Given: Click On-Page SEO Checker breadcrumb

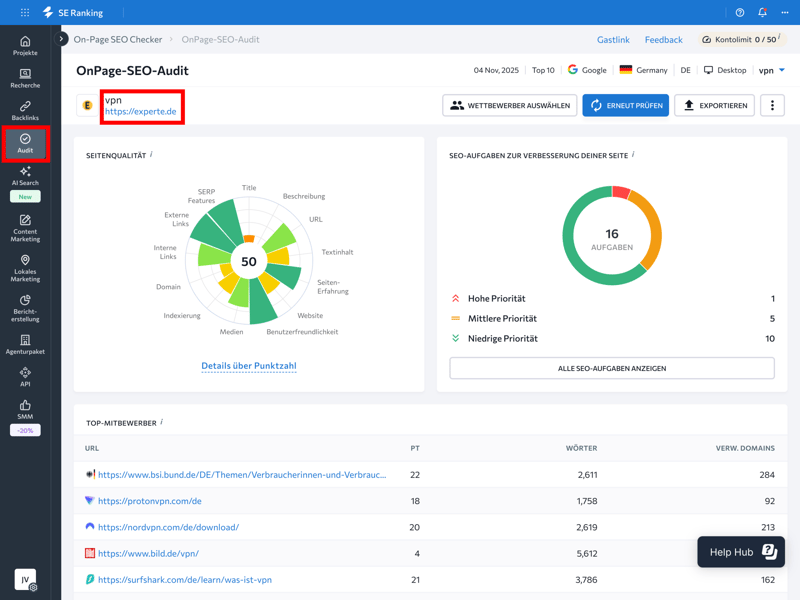Looking at the screenshot, I should [118, 39].
